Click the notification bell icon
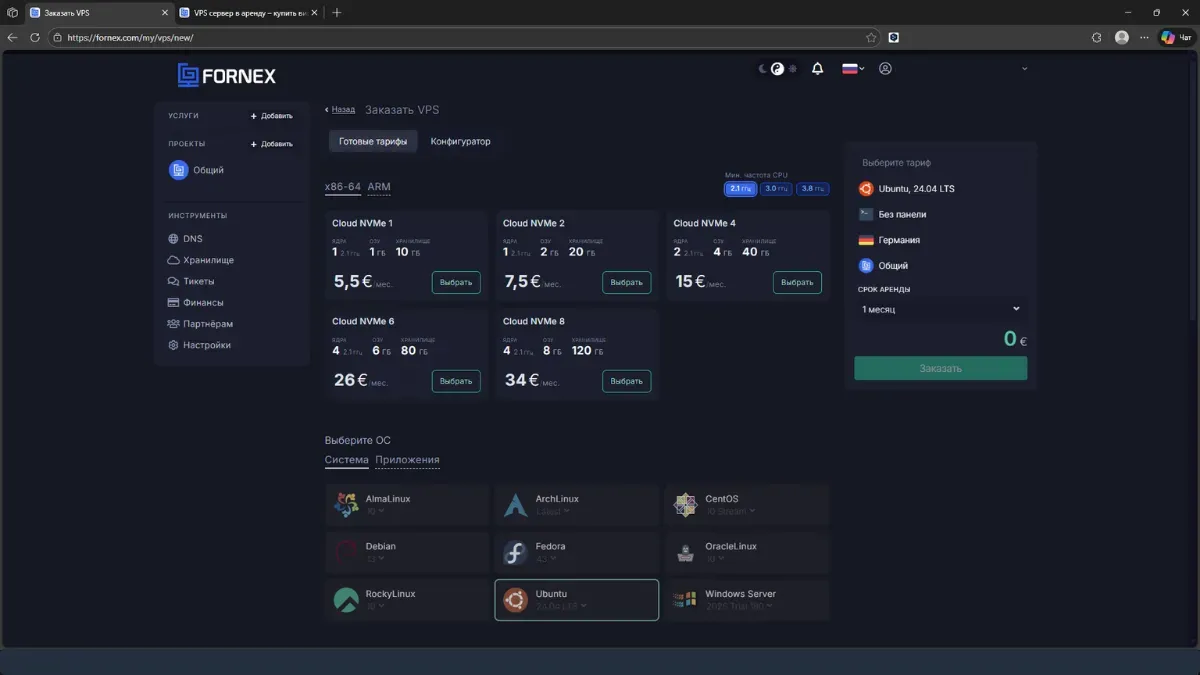 click(x=817, y=69)
